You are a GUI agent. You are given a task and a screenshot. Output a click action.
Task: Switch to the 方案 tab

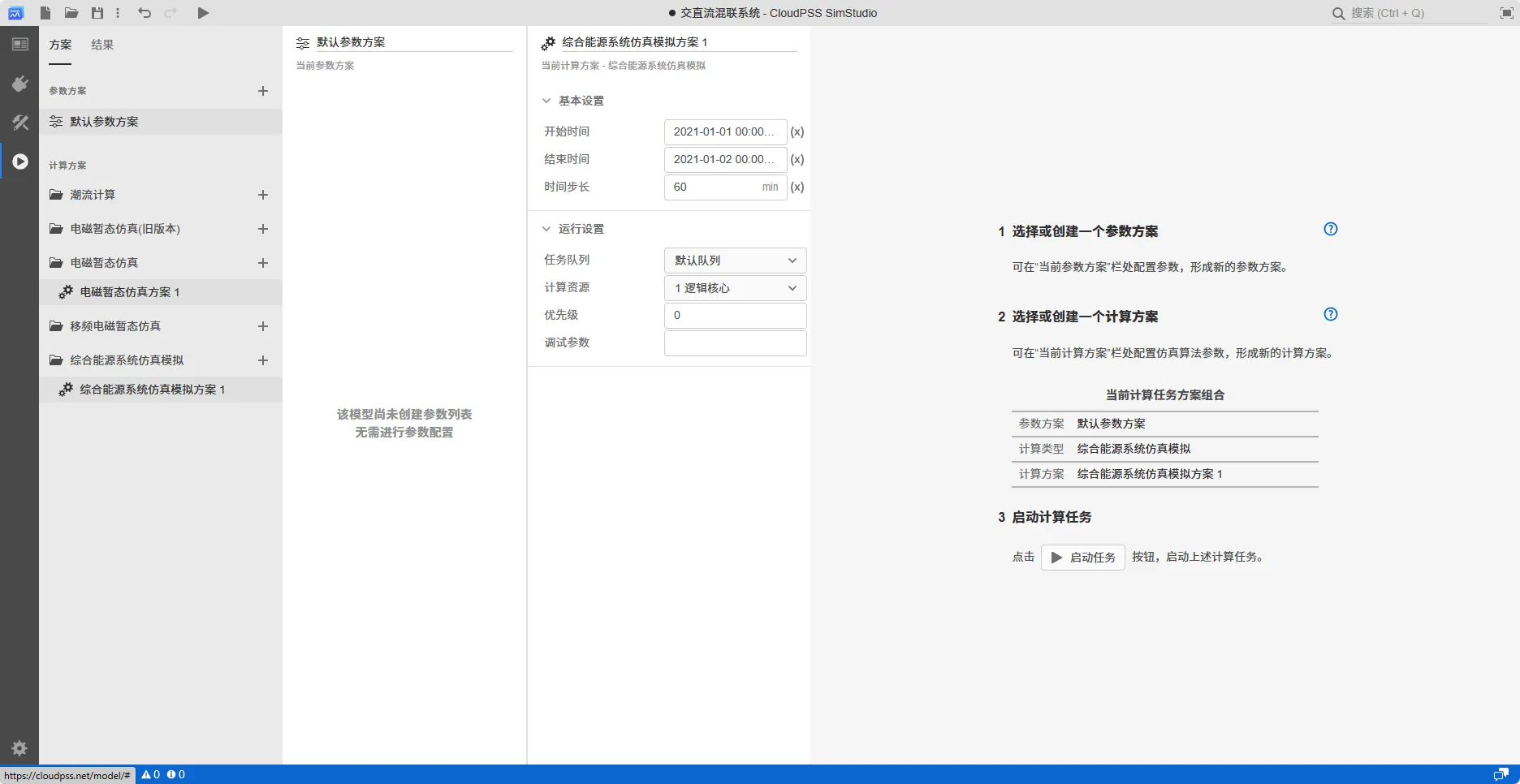coord(60,45)
